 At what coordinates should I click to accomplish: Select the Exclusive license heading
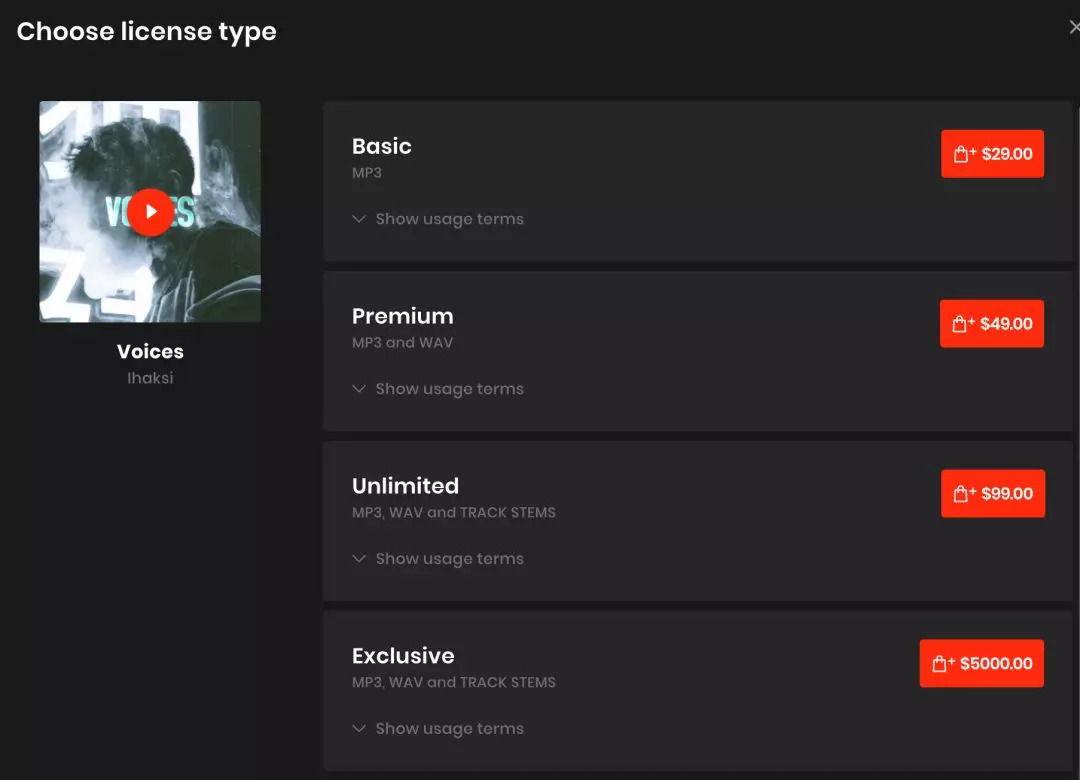(x=403, y=656)
